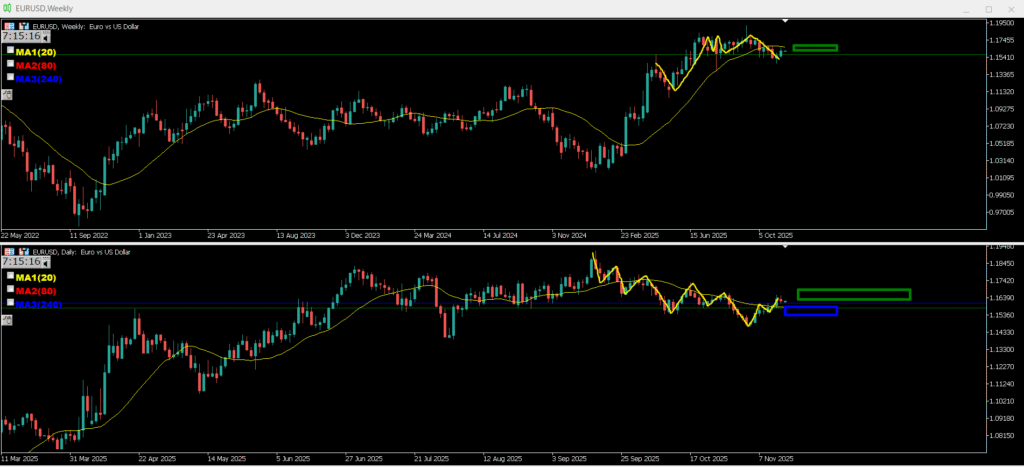Check the MA3(240) checkbox on Daily chart

pyautogui.click(x=10, y=302)
